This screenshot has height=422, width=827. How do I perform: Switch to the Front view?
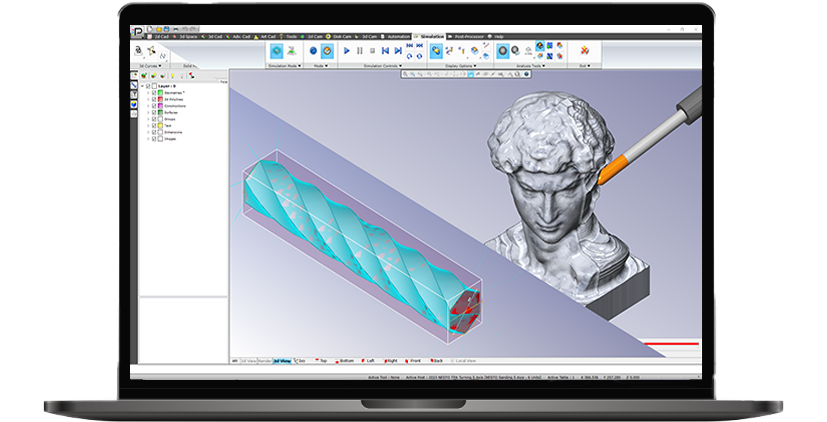pyautogui.click(x=414, y=361)
